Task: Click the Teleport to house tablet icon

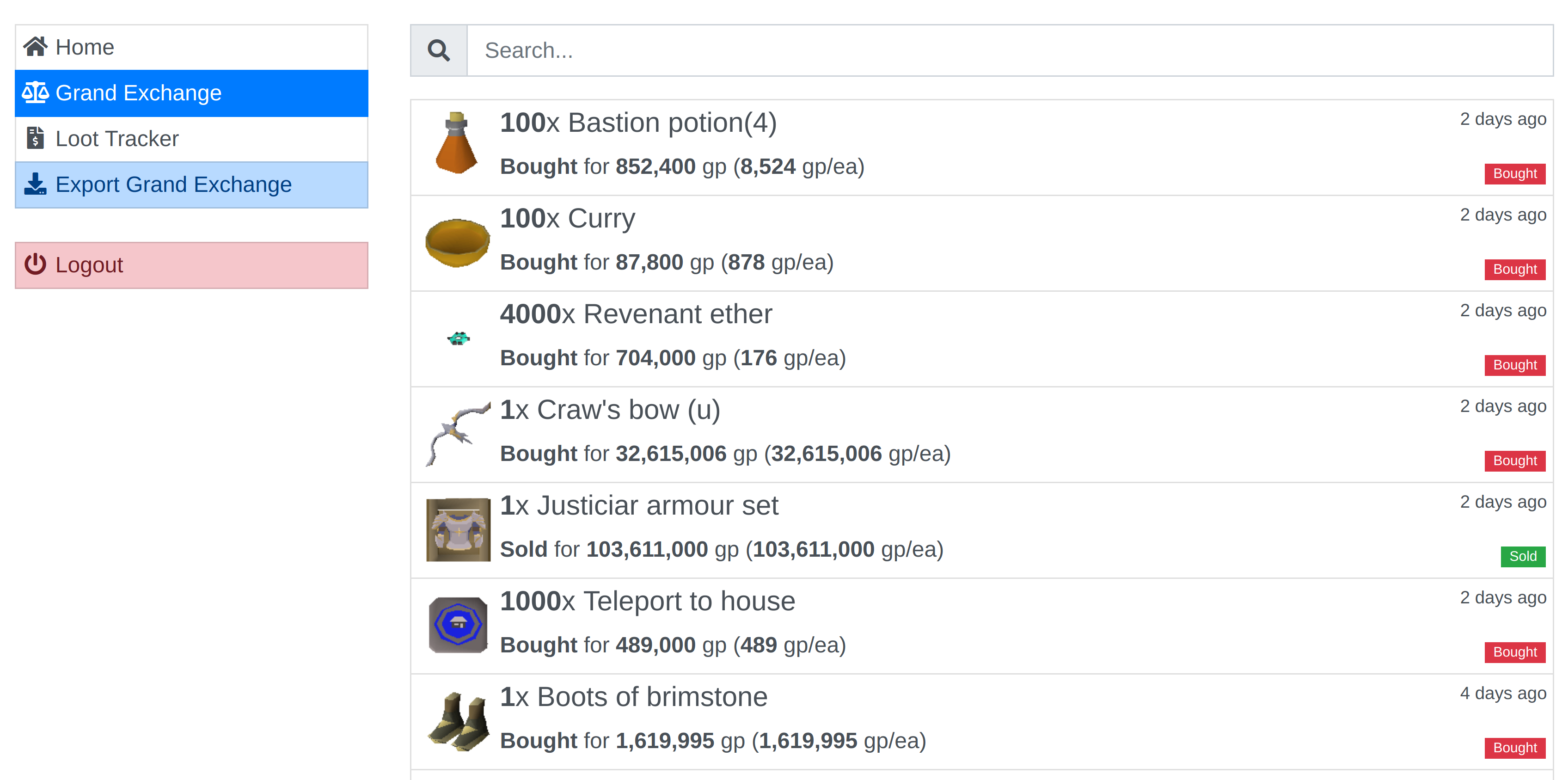Action: point(458,625)
